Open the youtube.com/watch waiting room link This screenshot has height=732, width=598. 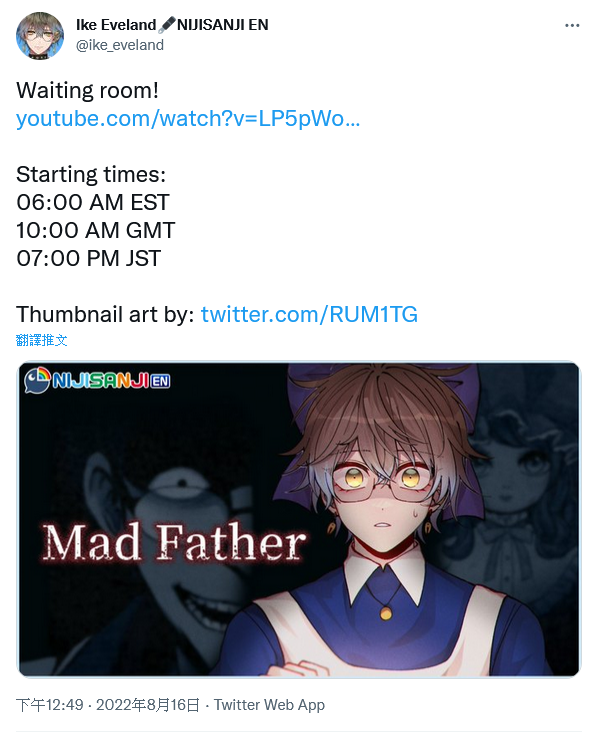(x=188, y=119)
